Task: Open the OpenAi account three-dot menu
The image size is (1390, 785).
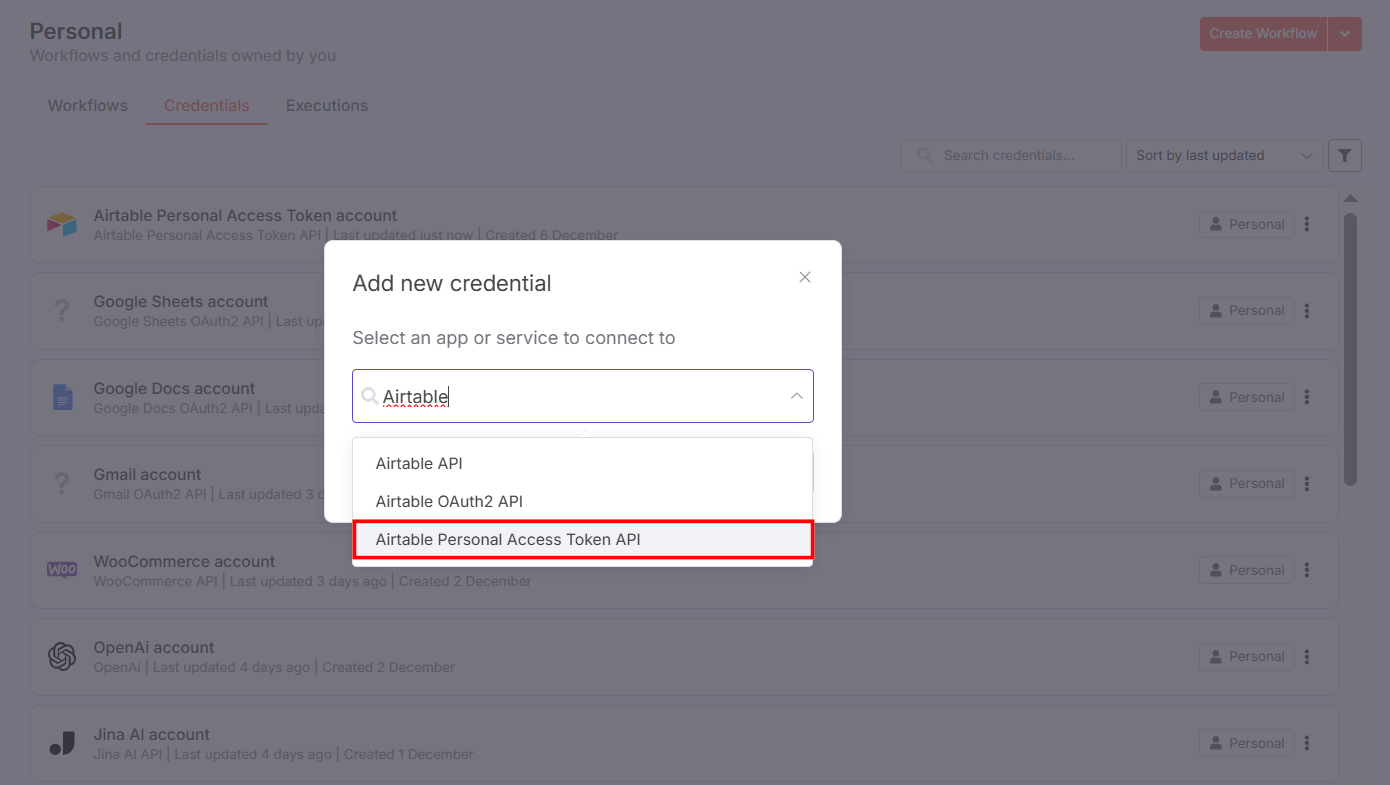Action: pos(1307,656)
